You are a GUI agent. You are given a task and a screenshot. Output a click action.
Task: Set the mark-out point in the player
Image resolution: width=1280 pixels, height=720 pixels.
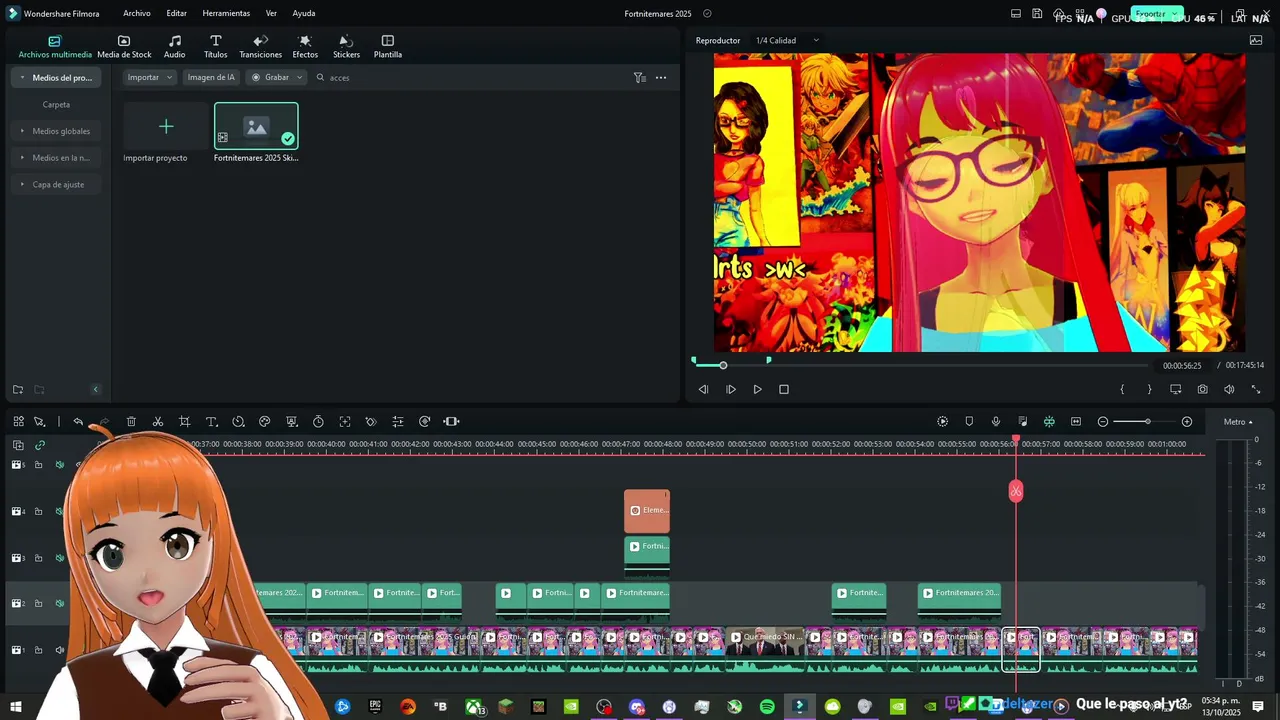(x=1149, y=389)
